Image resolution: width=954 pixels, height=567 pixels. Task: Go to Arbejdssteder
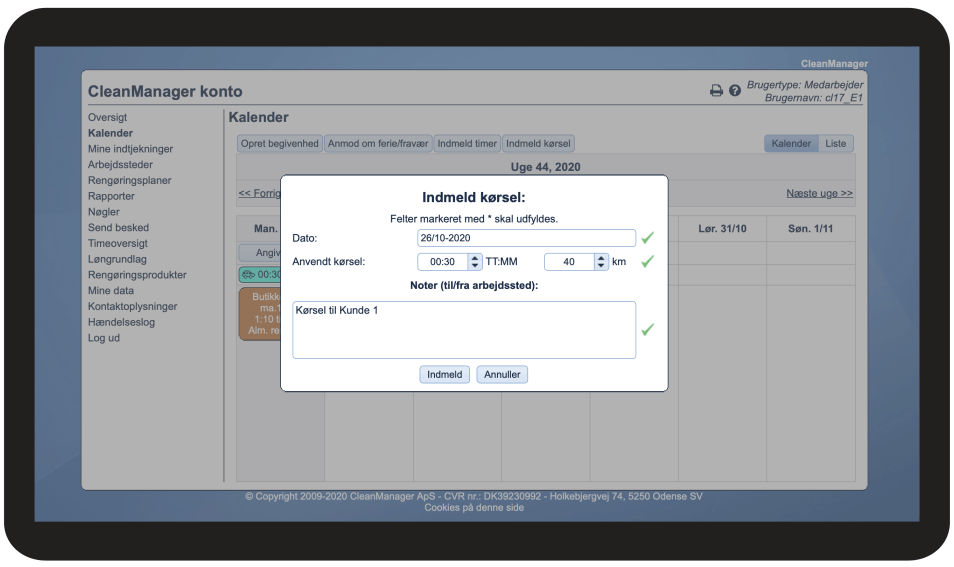click(120, 165)
